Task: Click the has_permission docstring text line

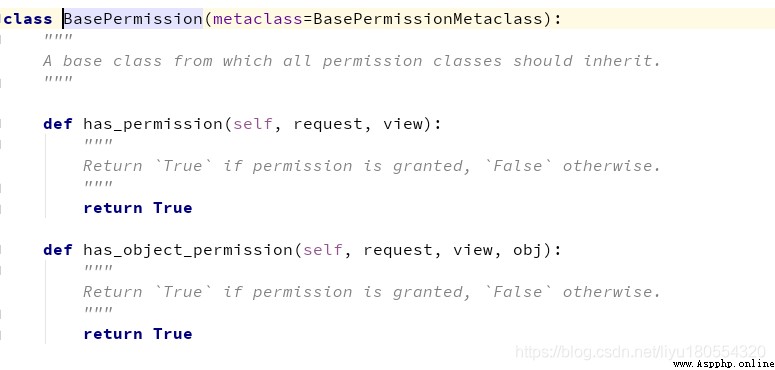Action: (372, 165)
